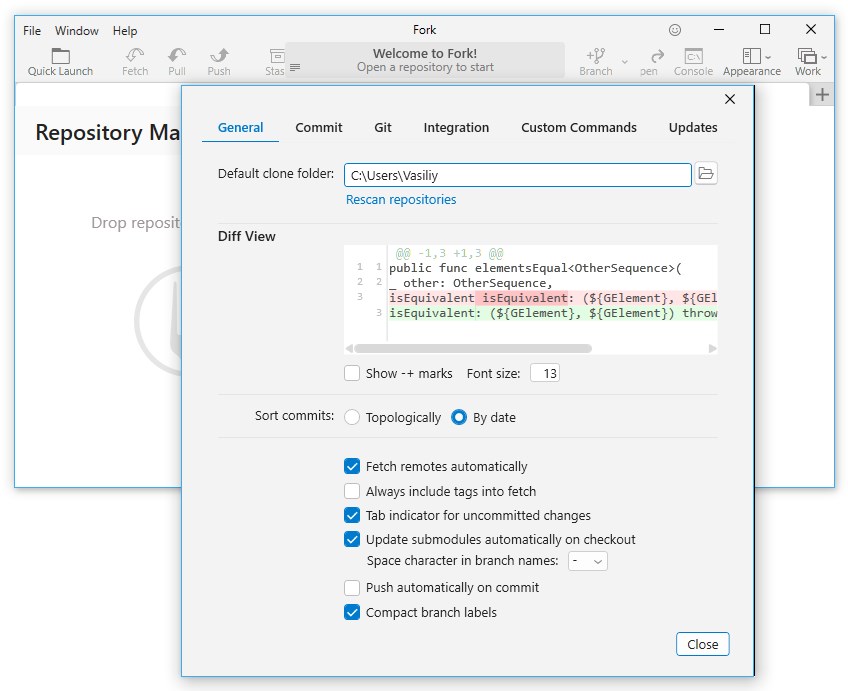Click the smiley feedback icon
The image size is (848, 691).
click(675, 30)
